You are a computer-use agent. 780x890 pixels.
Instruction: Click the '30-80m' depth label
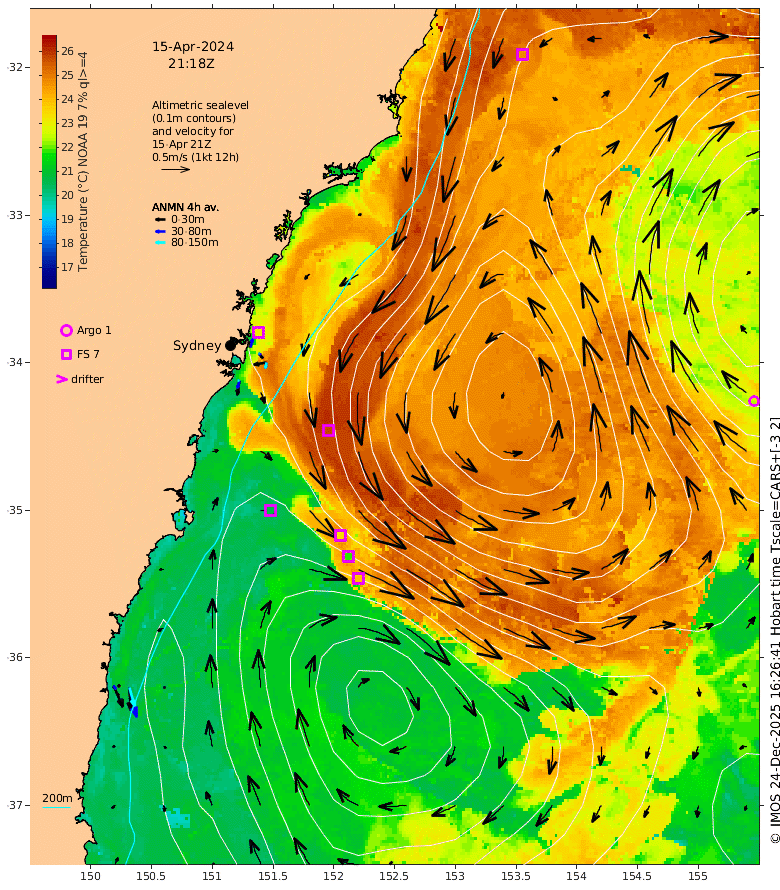(x=191, y=231)
